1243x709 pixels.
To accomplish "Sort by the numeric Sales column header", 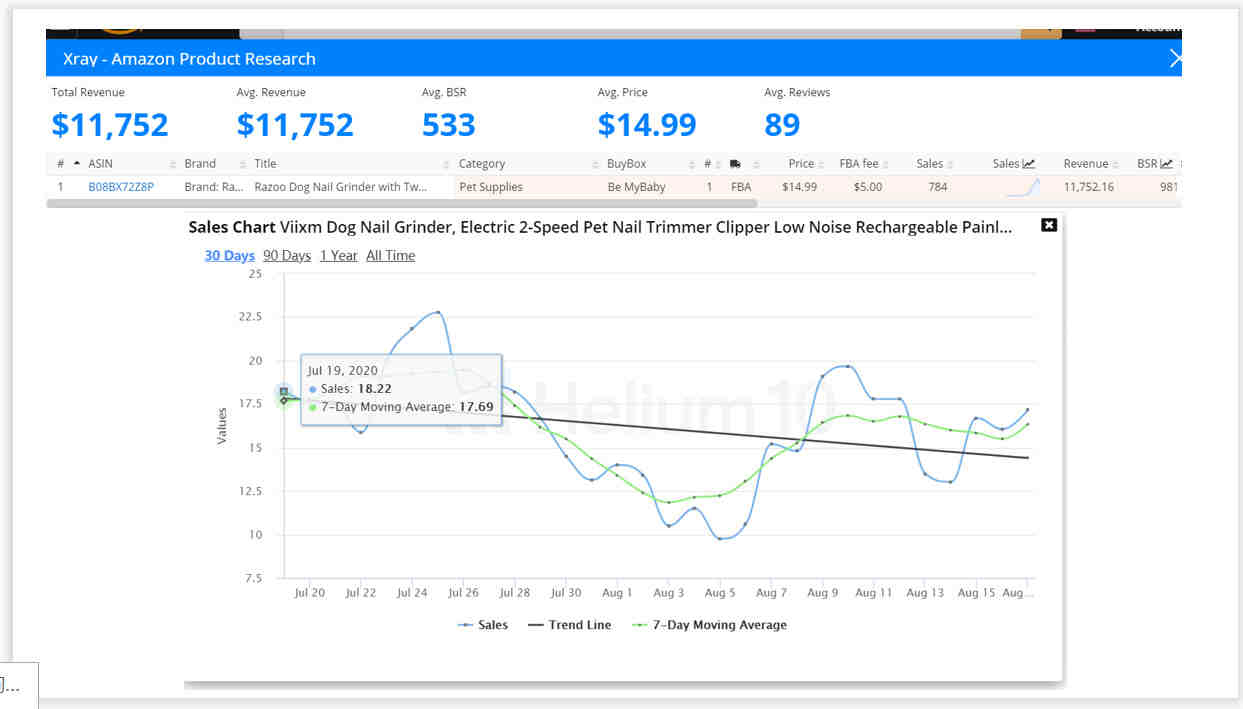I will 930,164.
